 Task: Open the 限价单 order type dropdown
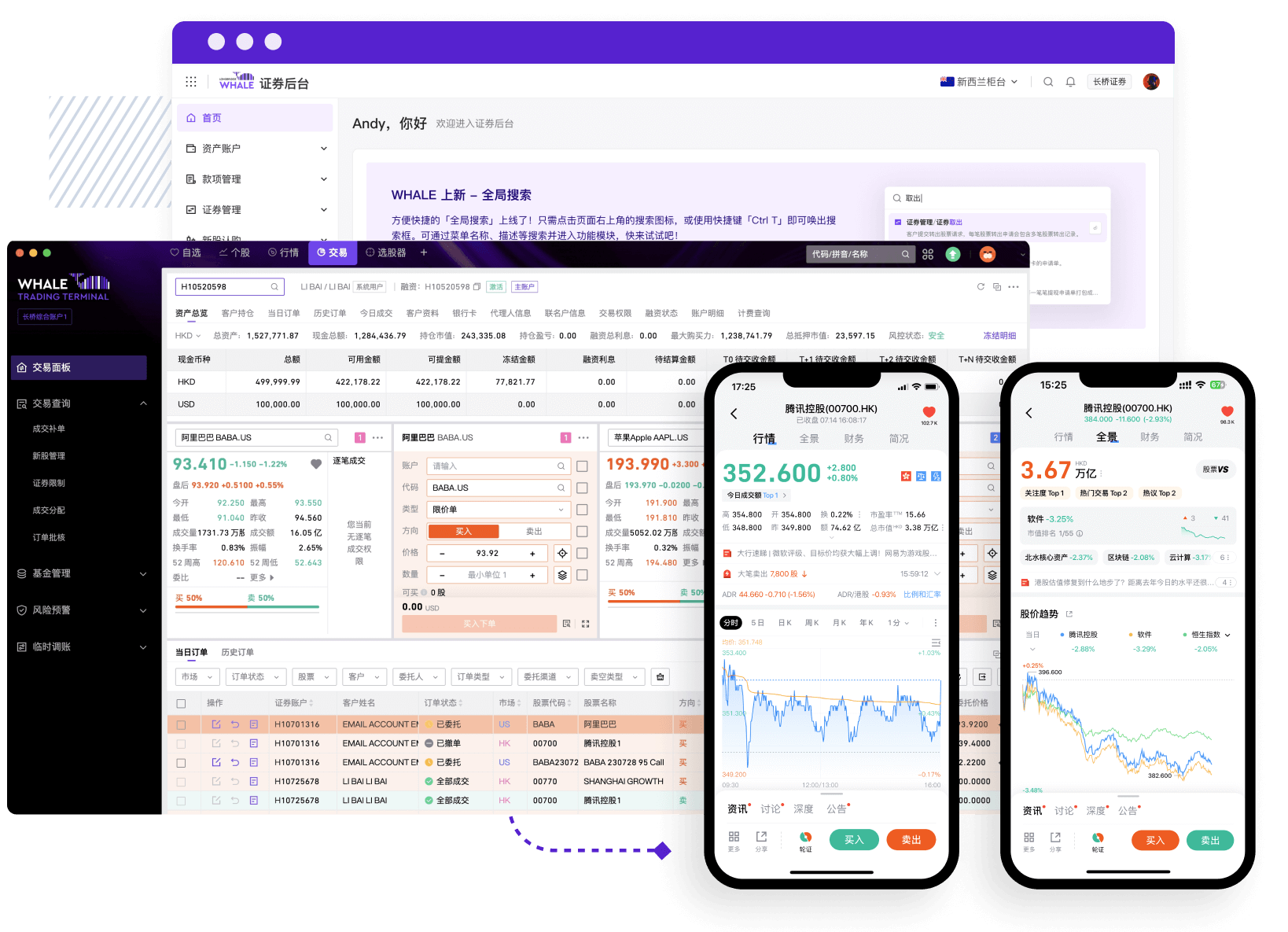499,510
